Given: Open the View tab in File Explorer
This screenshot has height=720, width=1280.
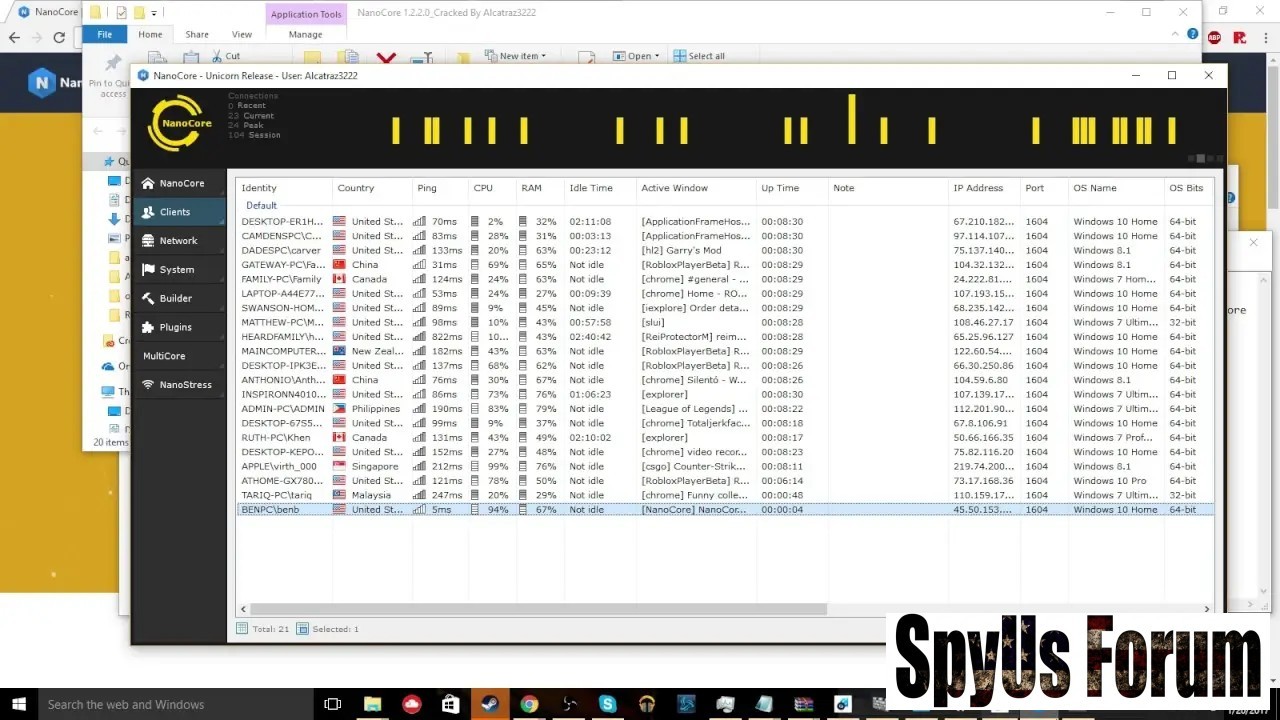Looking at the screenshot, I should tap(242, 34).
